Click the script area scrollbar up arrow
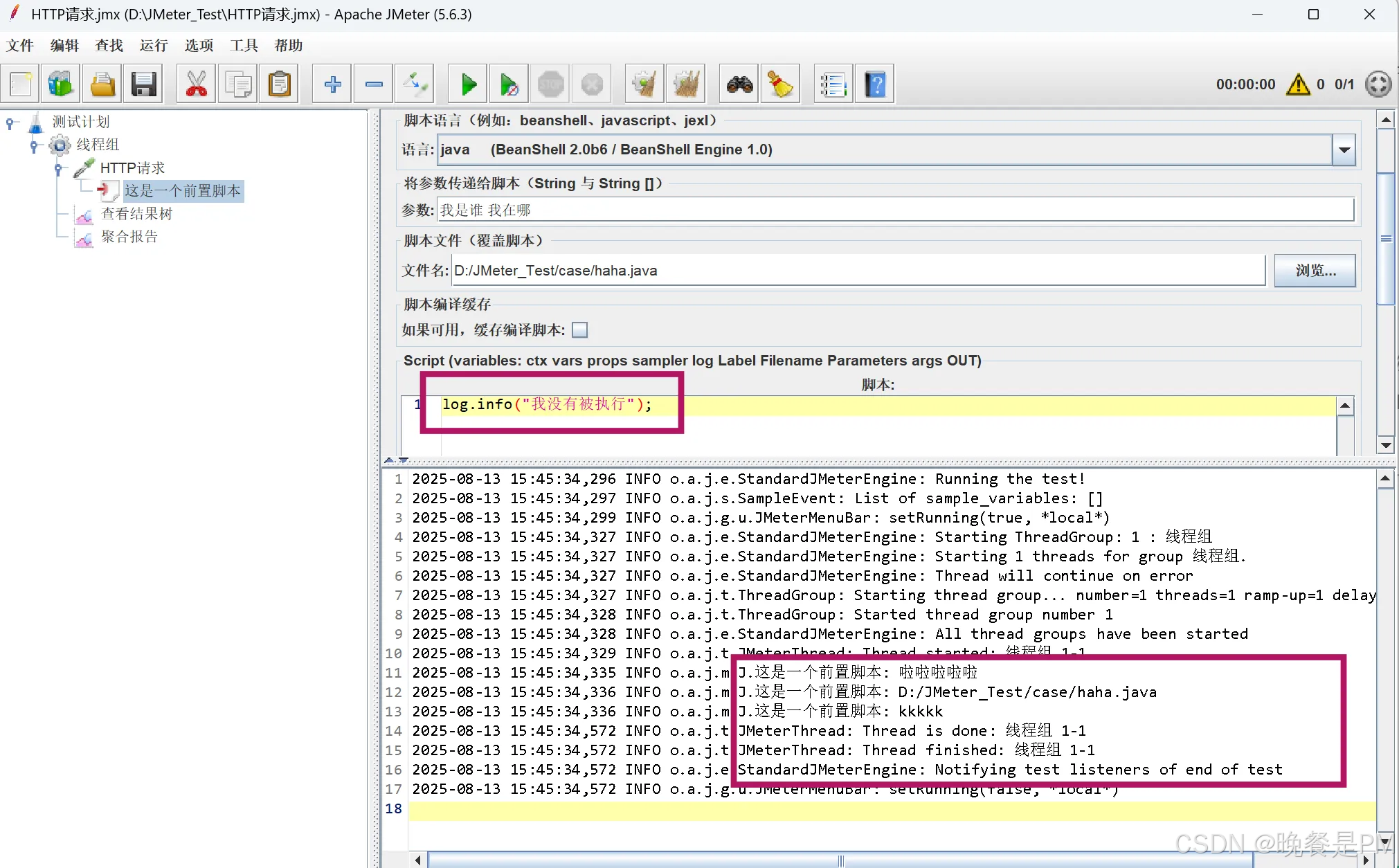1399x868 pixels. click(1344, 406)
